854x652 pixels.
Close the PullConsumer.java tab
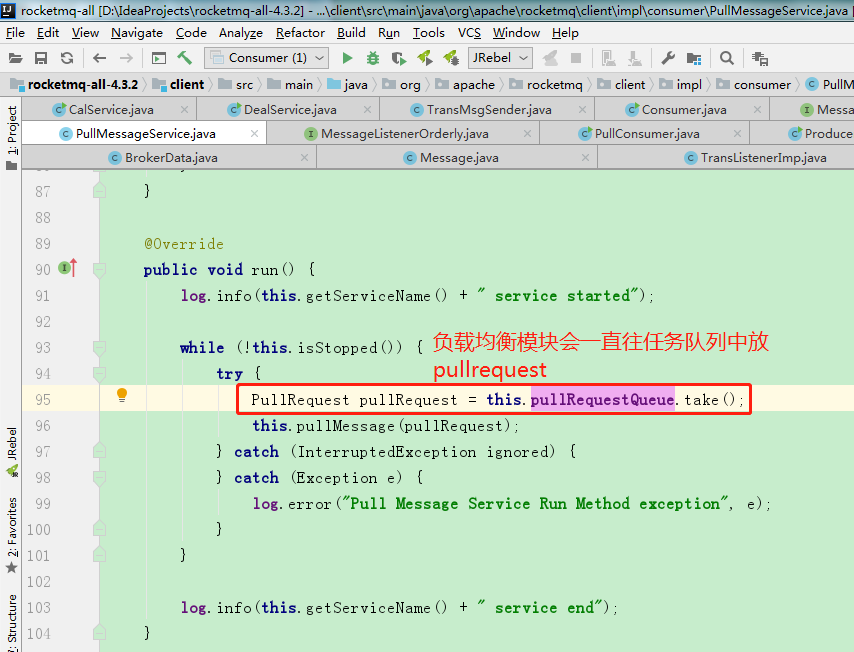point(737,133)
